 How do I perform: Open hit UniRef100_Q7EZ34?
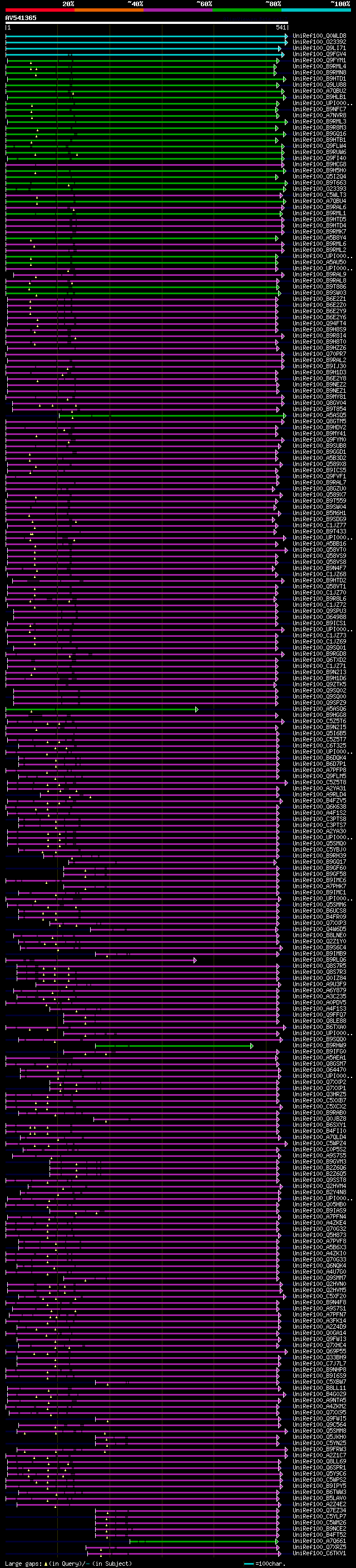point(319,1511)
